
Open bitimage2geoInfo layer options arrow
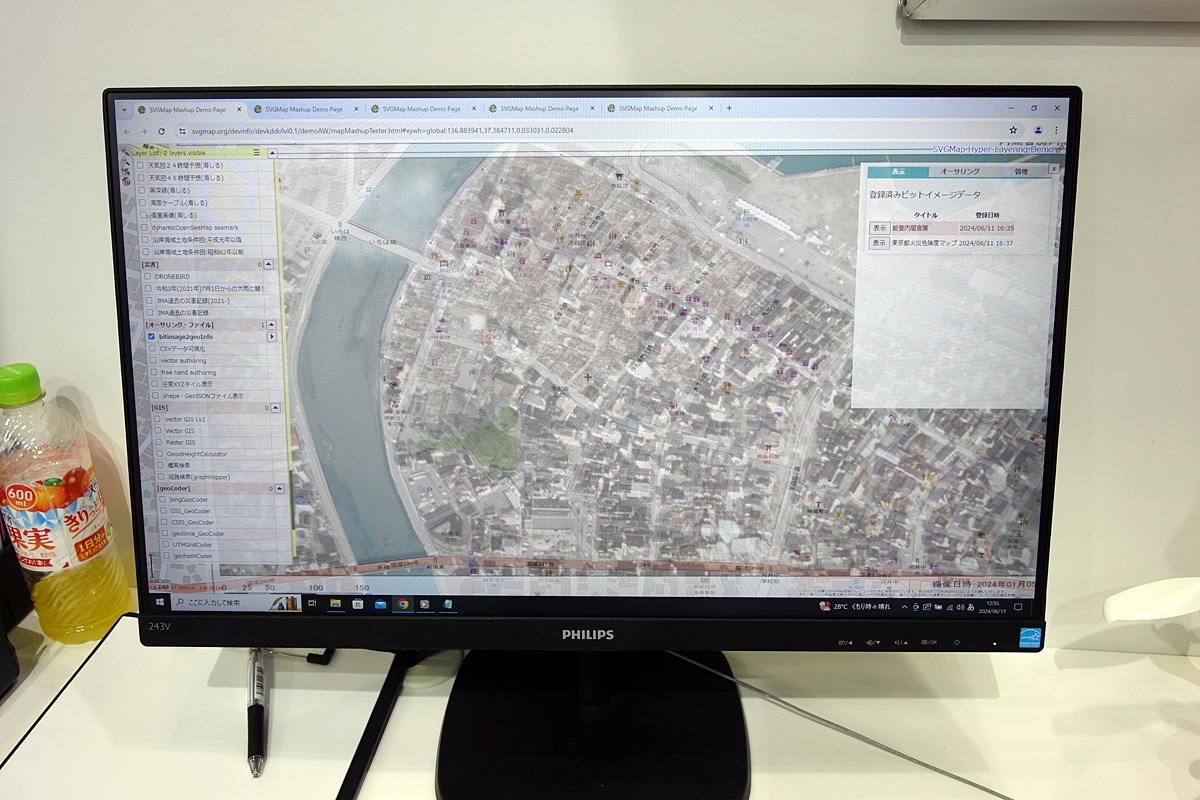click(272, 337)
